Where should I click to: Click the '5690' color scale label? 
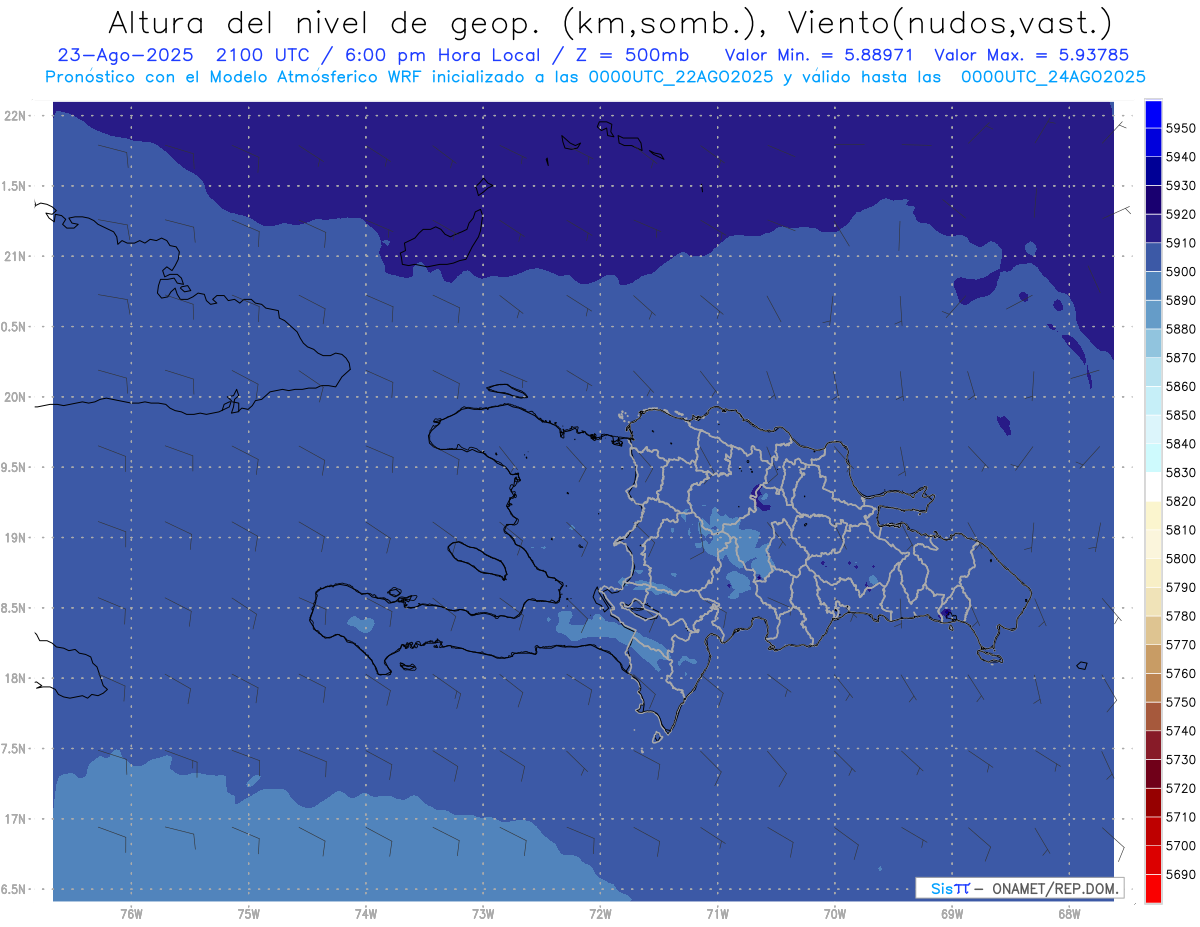[1180, 875]
